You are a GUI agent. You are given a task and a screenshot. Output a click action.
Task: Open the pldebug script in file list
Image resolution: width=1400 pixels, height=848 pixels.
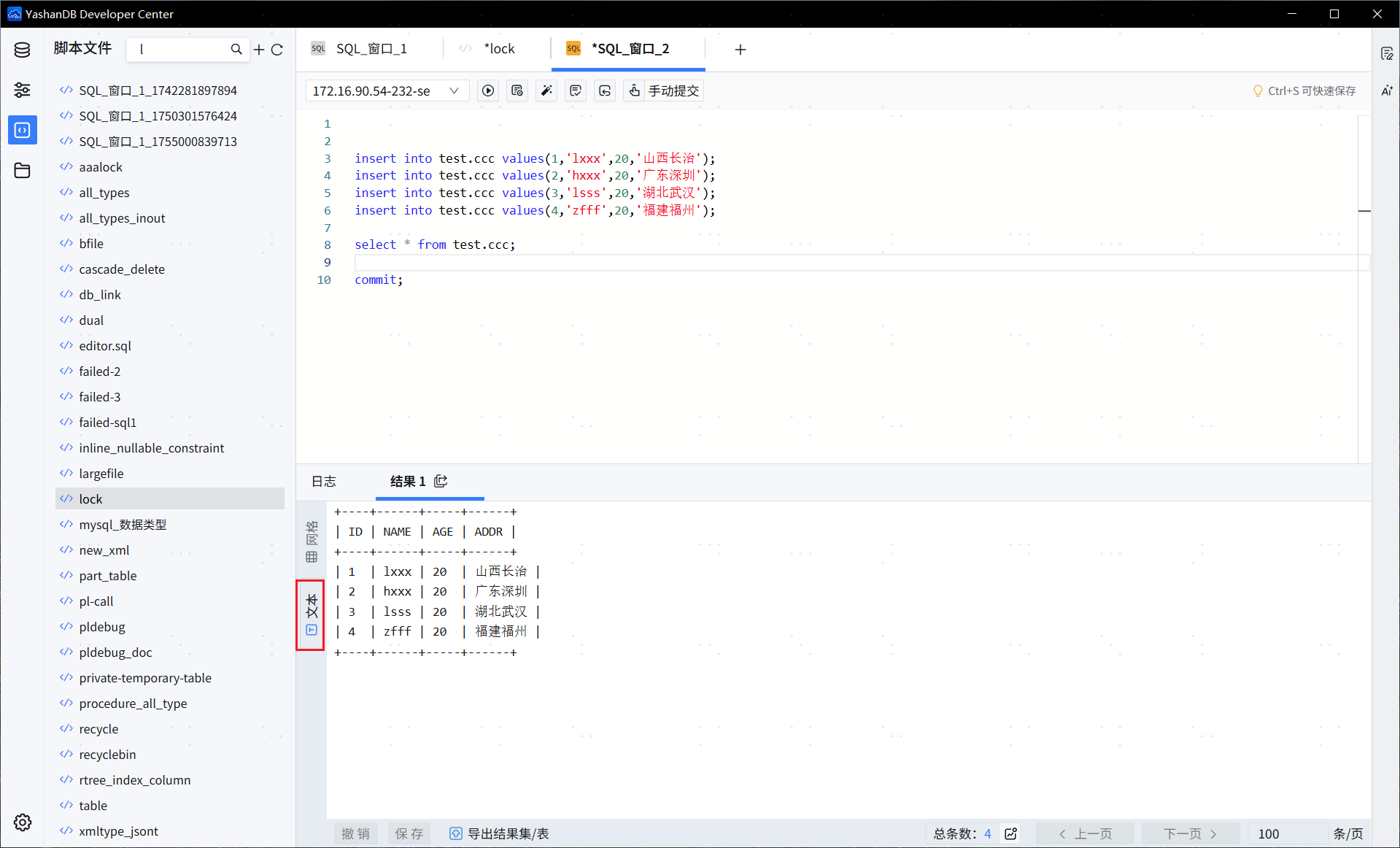click(x=102, y=627)
